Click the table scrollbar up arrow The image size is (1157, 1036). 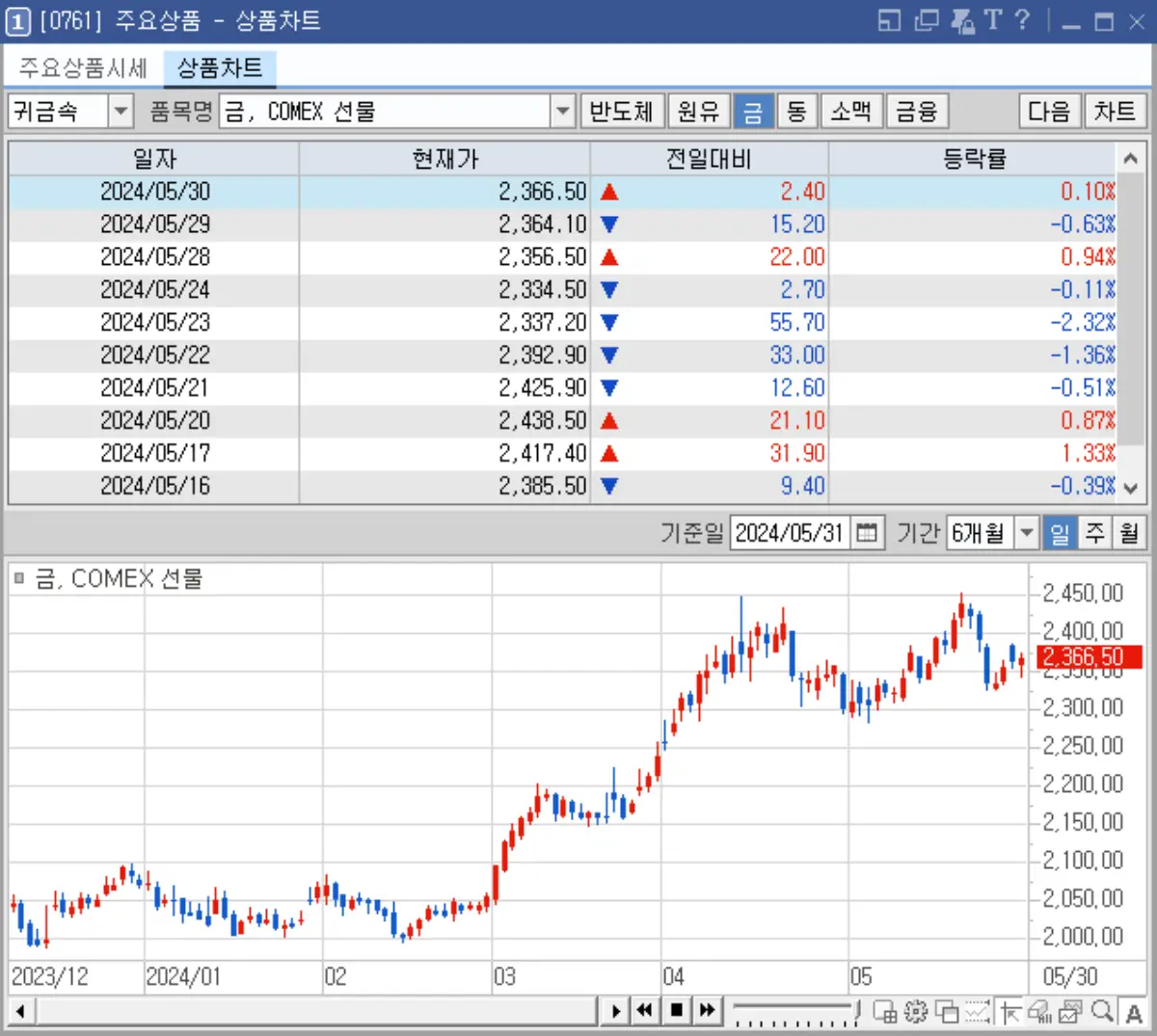(1131, 158)
